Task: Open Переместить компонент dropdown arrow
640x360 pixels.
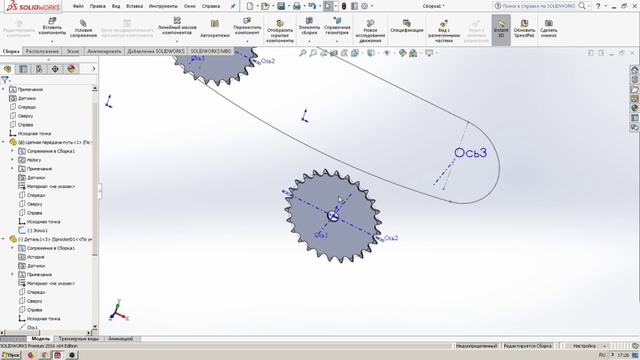Action: [x=247, y=41]
